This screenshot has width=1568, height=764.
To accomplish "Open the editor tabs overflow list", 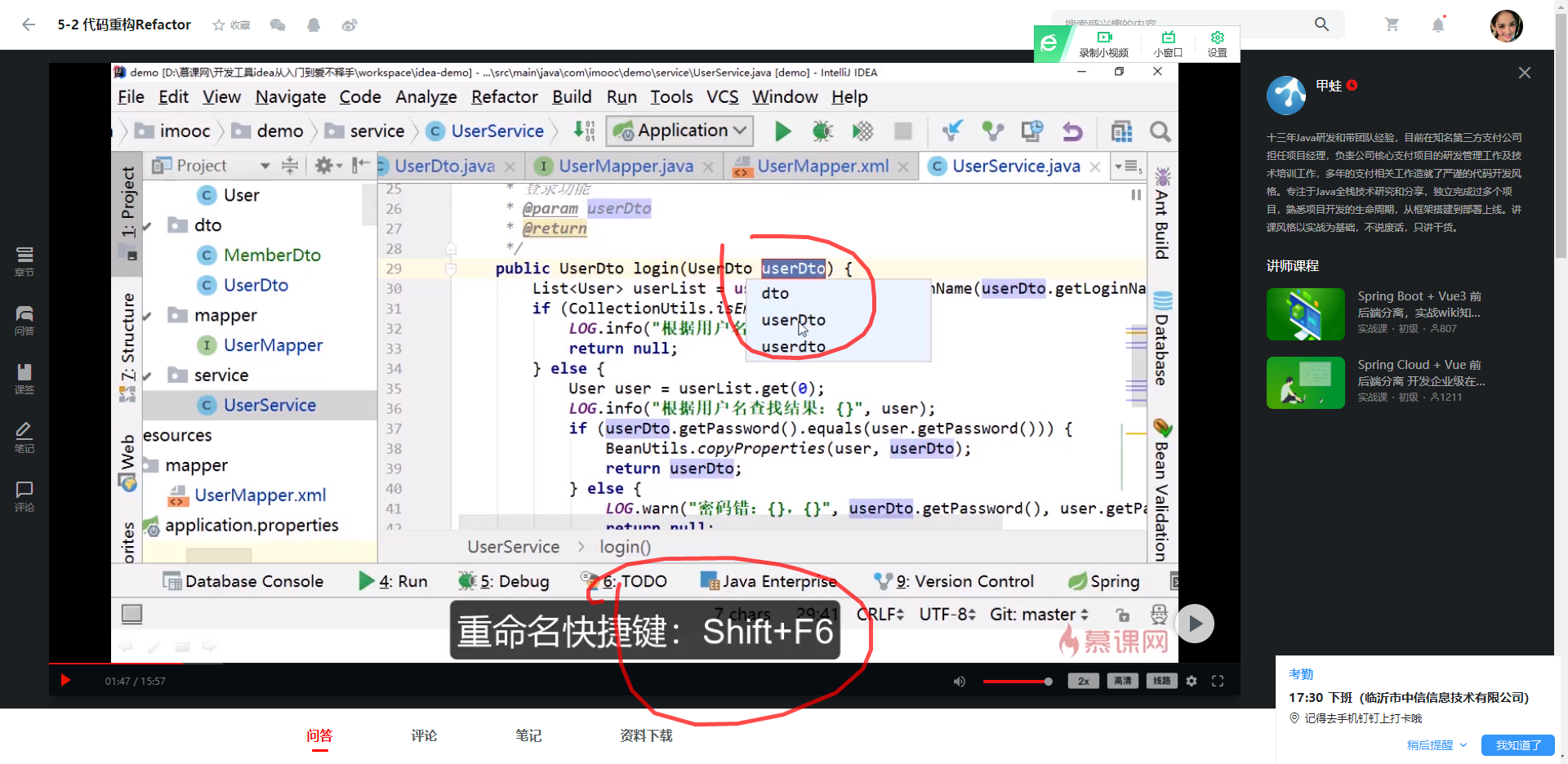I will pos(1129,166).
